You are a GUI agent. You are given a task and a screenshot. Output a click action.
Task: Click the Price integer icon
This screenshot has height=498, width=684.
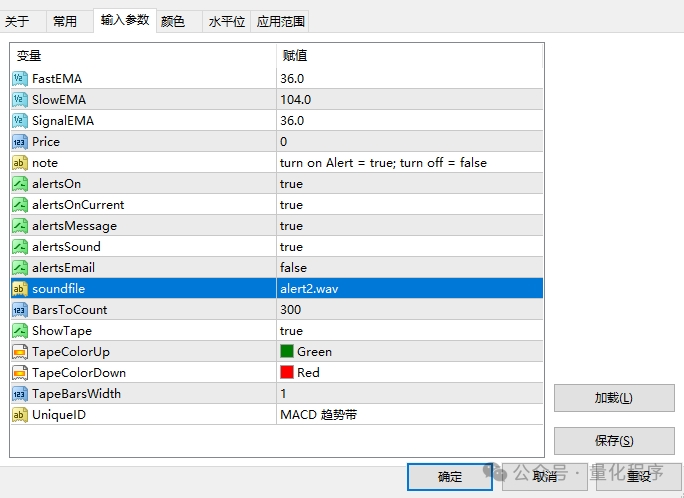[20, 142]
